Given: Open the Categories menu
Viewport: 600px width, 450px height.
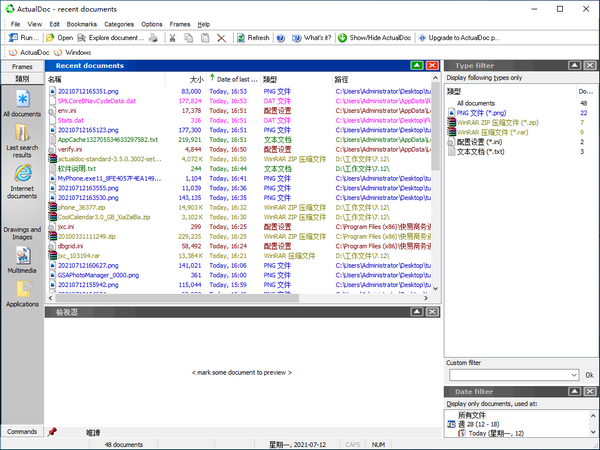Looking at the screenshot, I should [x=119, y=23].
